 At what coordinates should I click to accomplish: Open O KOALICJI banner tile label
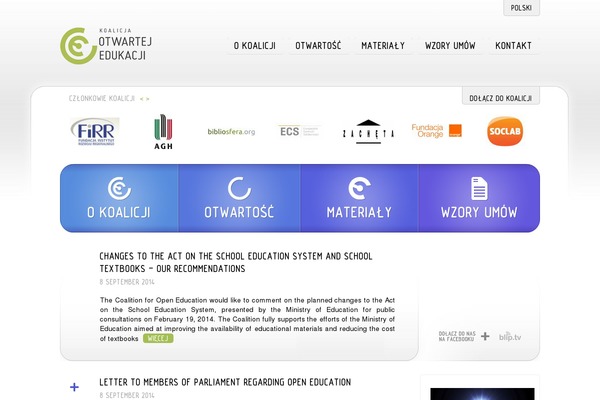[x=119, y=212]
